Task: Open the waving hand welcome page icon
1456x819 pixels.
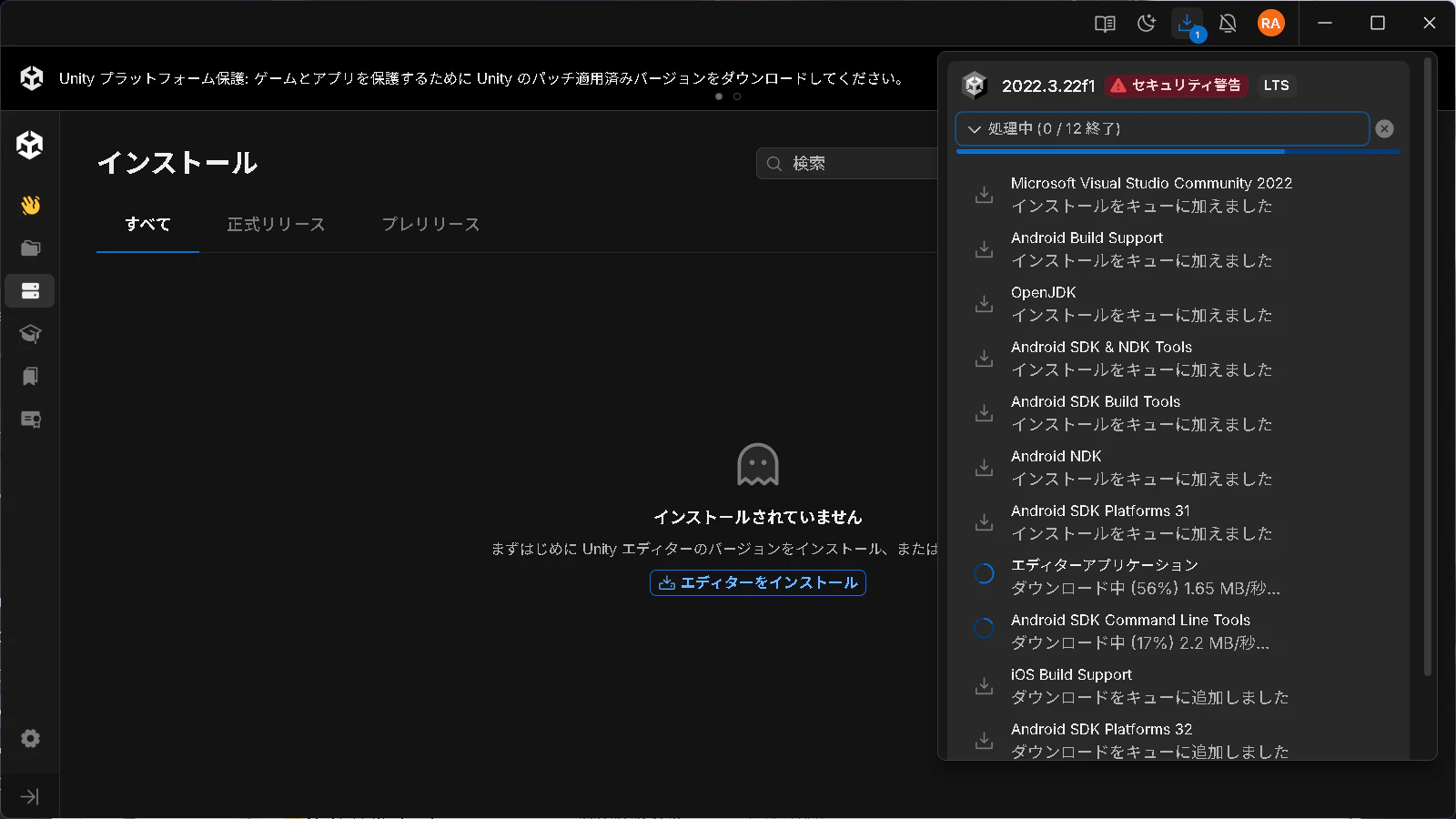Action: click(x=30, y=206)
